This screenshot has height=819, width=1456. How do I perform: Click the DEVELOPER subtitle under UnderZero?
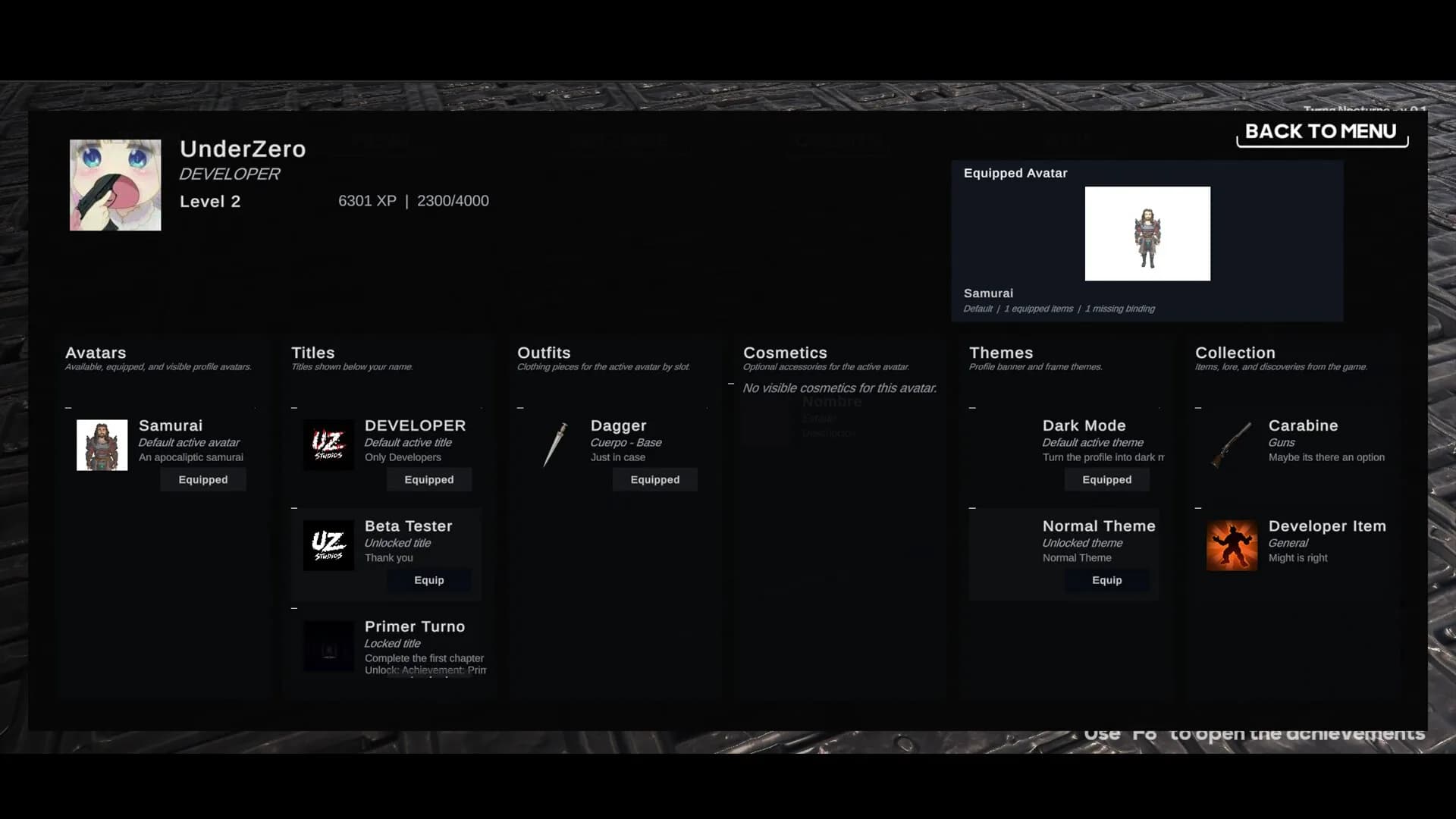pos(230,174)
